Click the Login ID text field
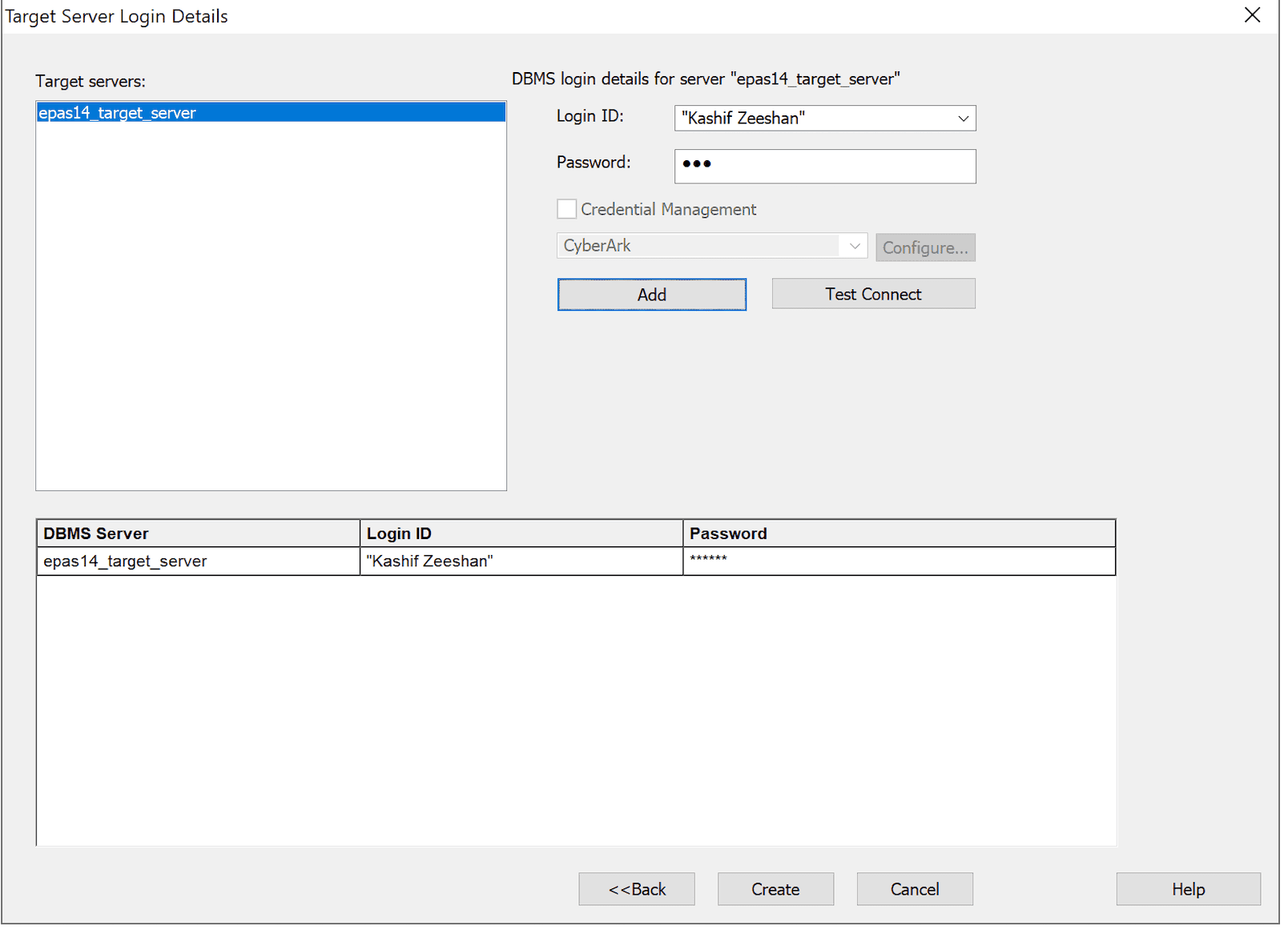This screenshot has height=934, width=1288. [801, 118]
